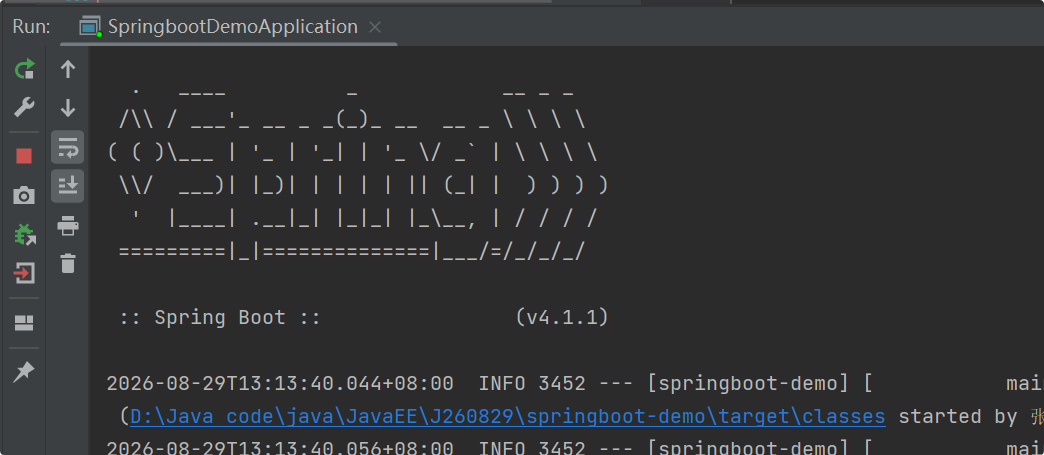Print the console output with the printer icon

(68, 225)
